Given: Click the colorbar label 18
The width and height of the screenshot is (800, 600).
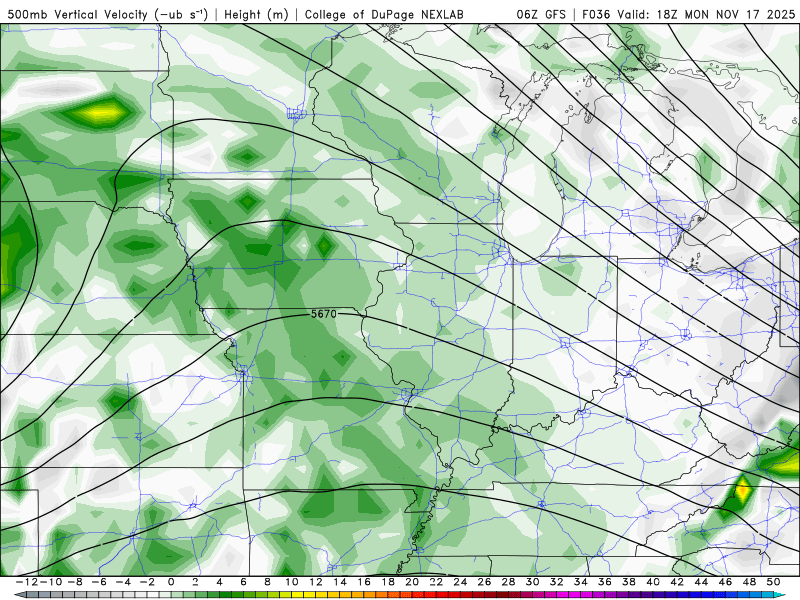Looking at the screenshot, I should coord(388,582).
